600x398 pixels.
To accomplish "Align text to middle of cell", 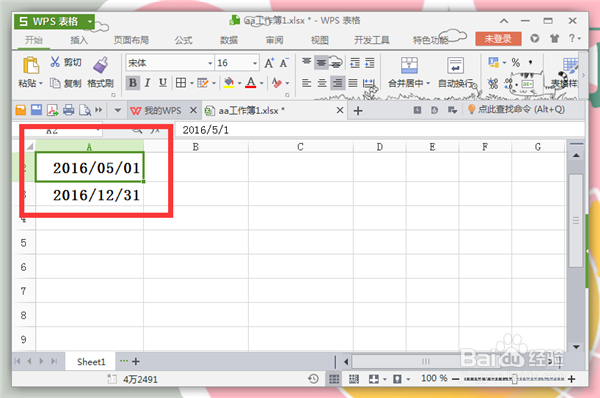I will click(321, 62).
